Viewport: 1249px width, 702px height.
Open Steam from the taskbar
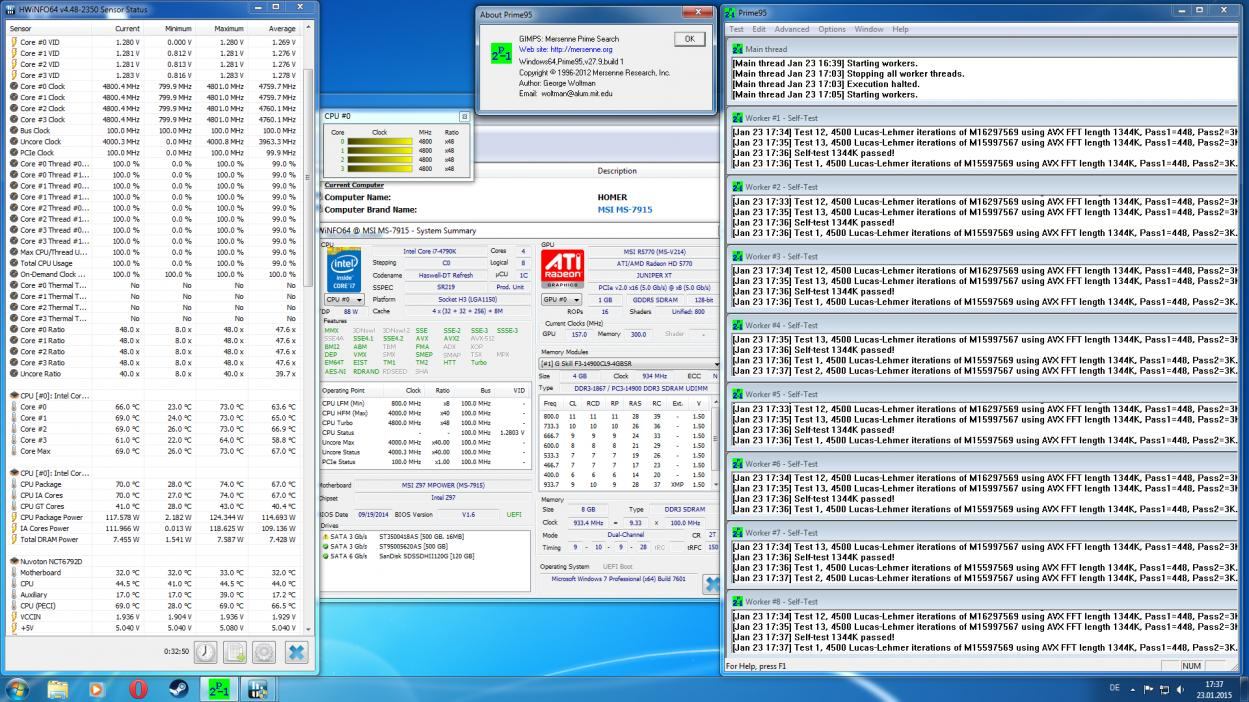[177, 688]
